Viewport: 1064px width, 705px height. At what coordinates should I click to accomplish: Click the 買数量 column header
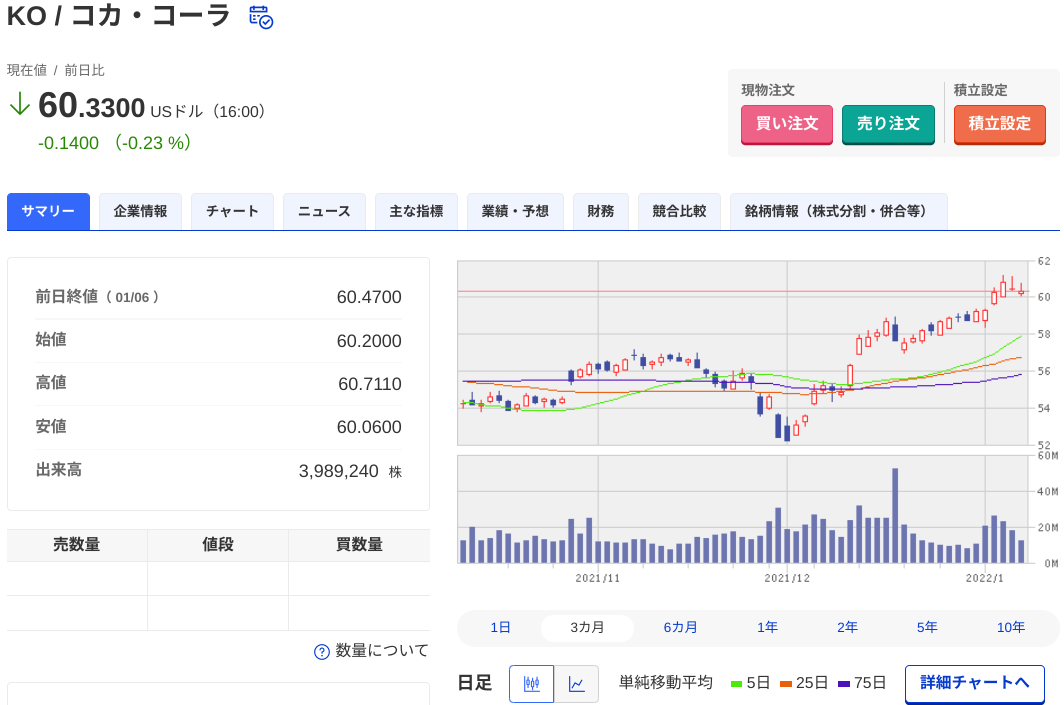pos(359,545)
